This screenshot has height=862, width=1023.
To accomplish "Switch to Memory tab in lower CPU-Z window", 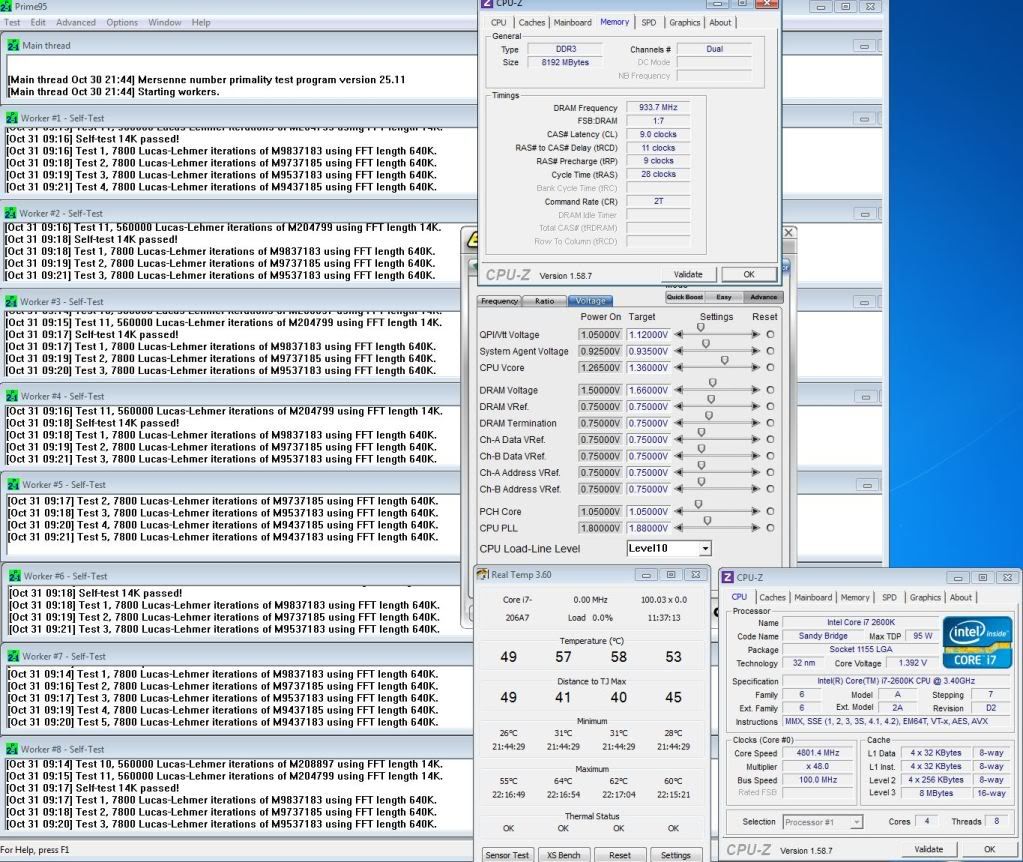I will click(855, 597).
